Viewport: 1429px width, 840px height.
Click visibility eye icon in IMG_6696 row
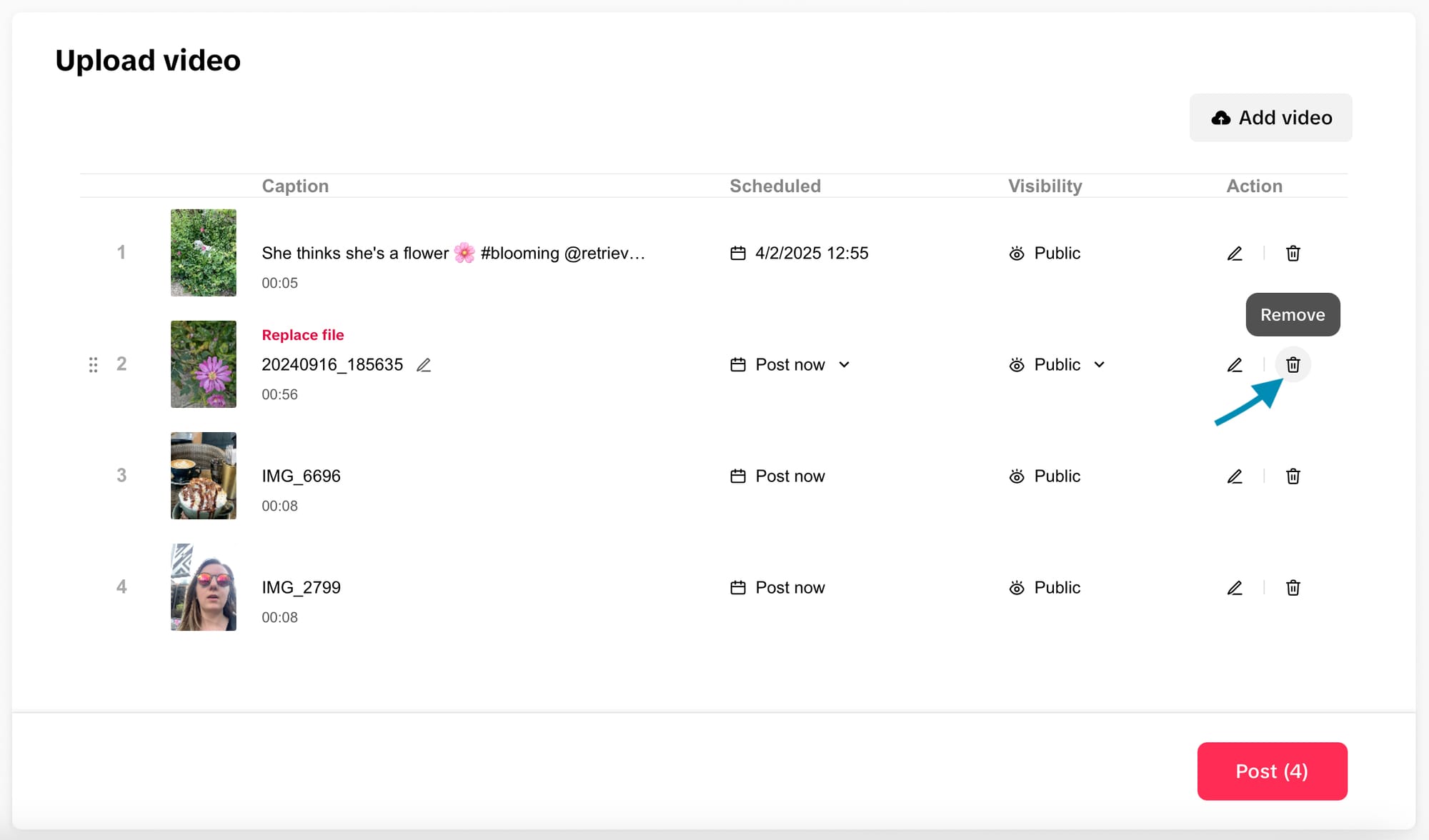point(1017,476)
